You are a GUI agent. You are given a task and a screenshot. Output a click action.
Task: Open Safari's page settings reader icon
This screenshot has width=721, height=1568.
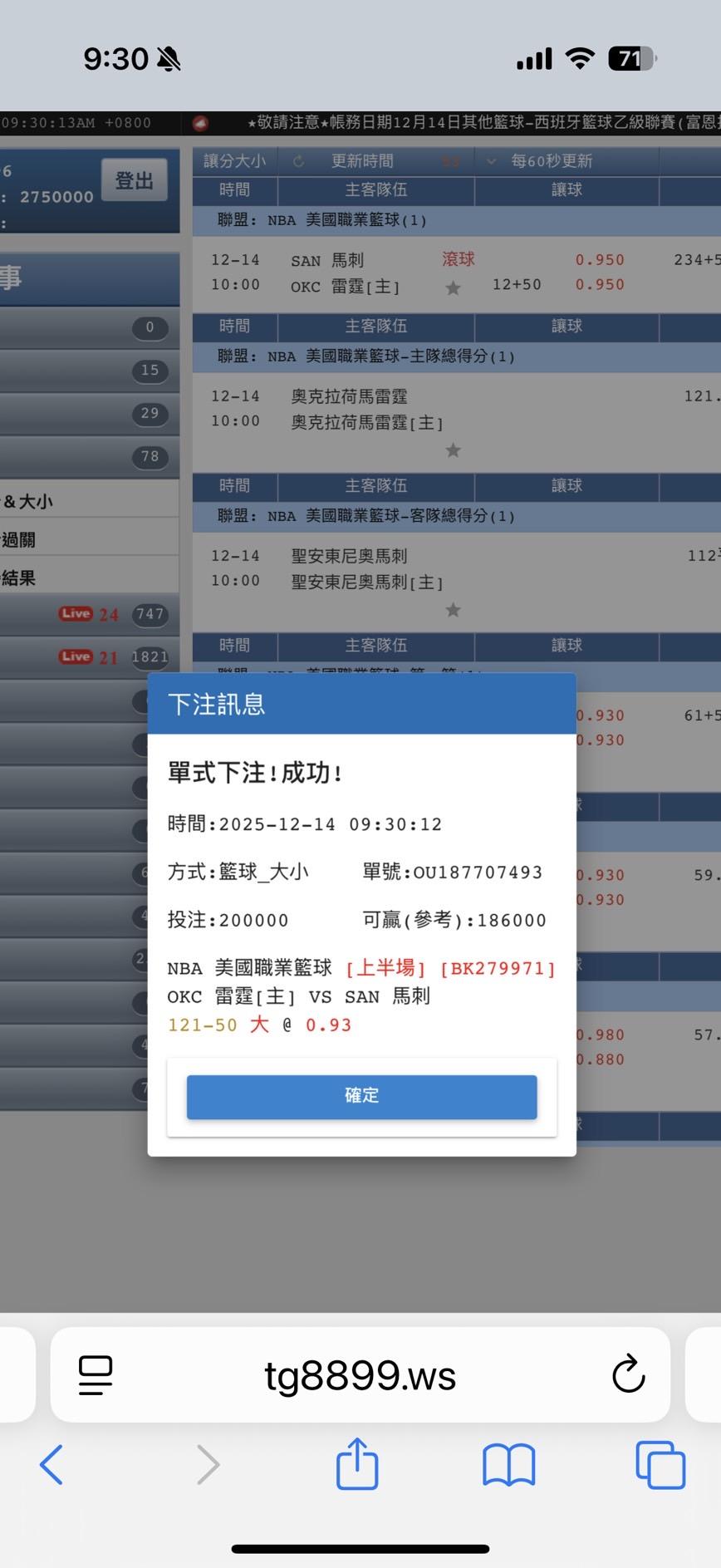click(x=96, y=1374)
